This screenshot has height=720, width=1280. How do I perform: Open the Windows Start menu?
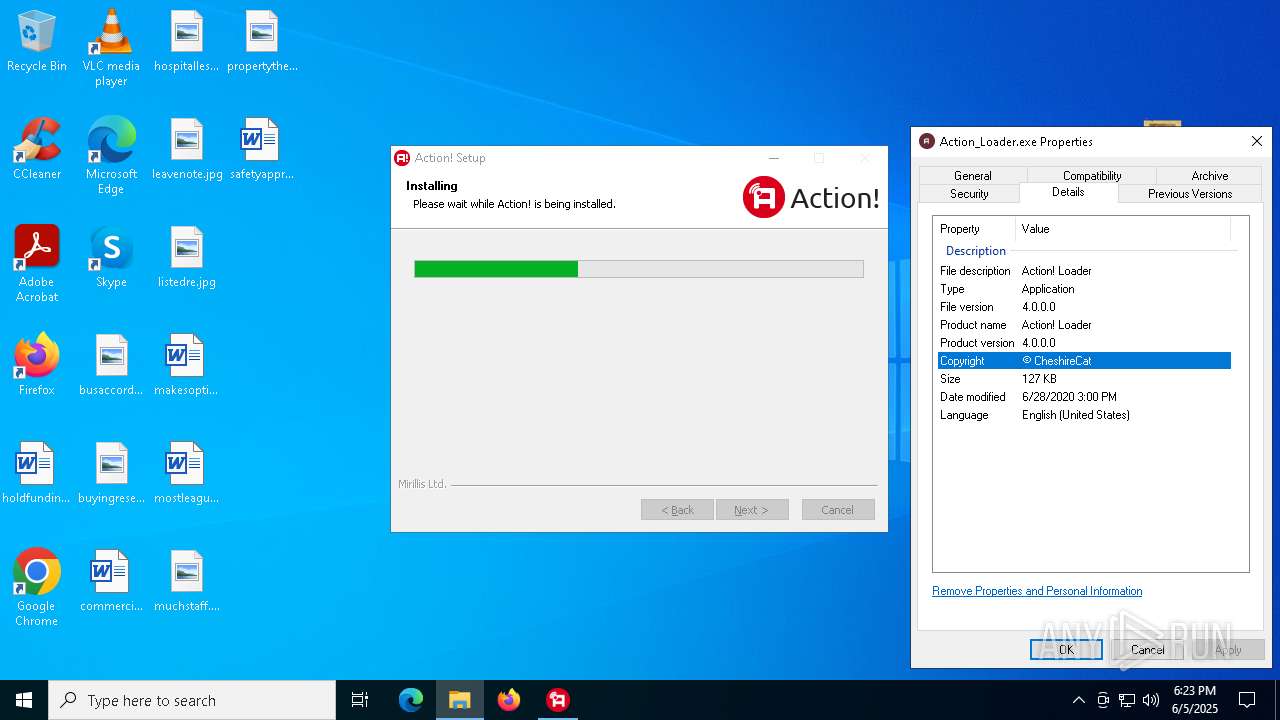point(24,700)
